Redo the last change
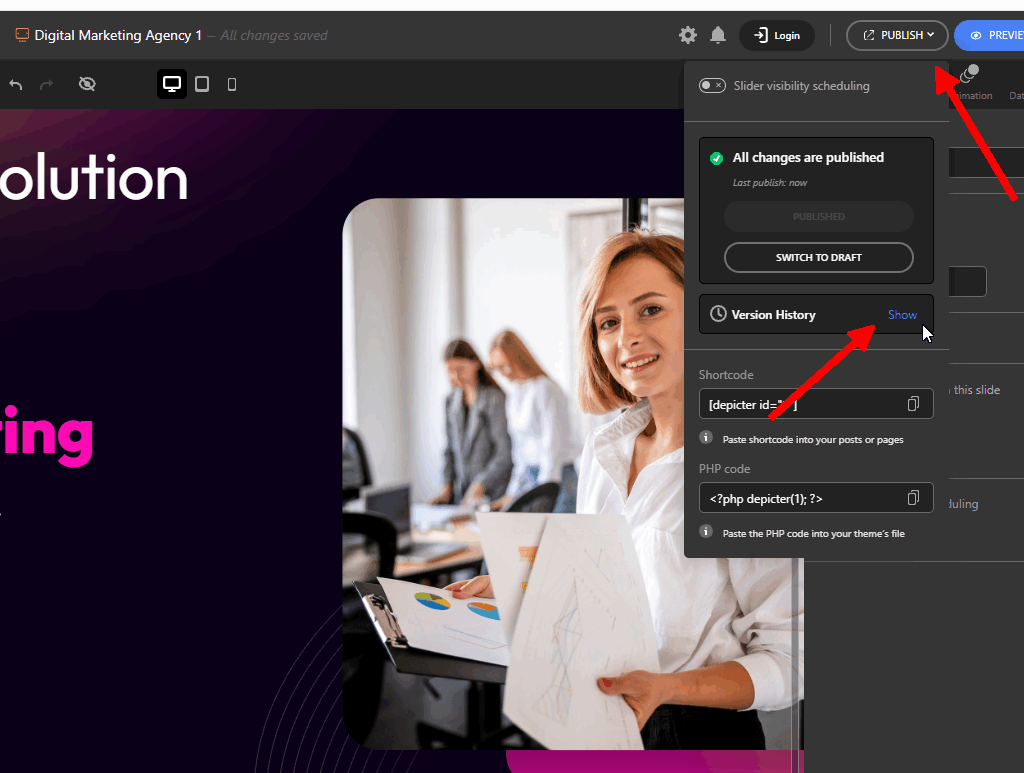This screenshot has height=773, width=1024. (46, 84)
